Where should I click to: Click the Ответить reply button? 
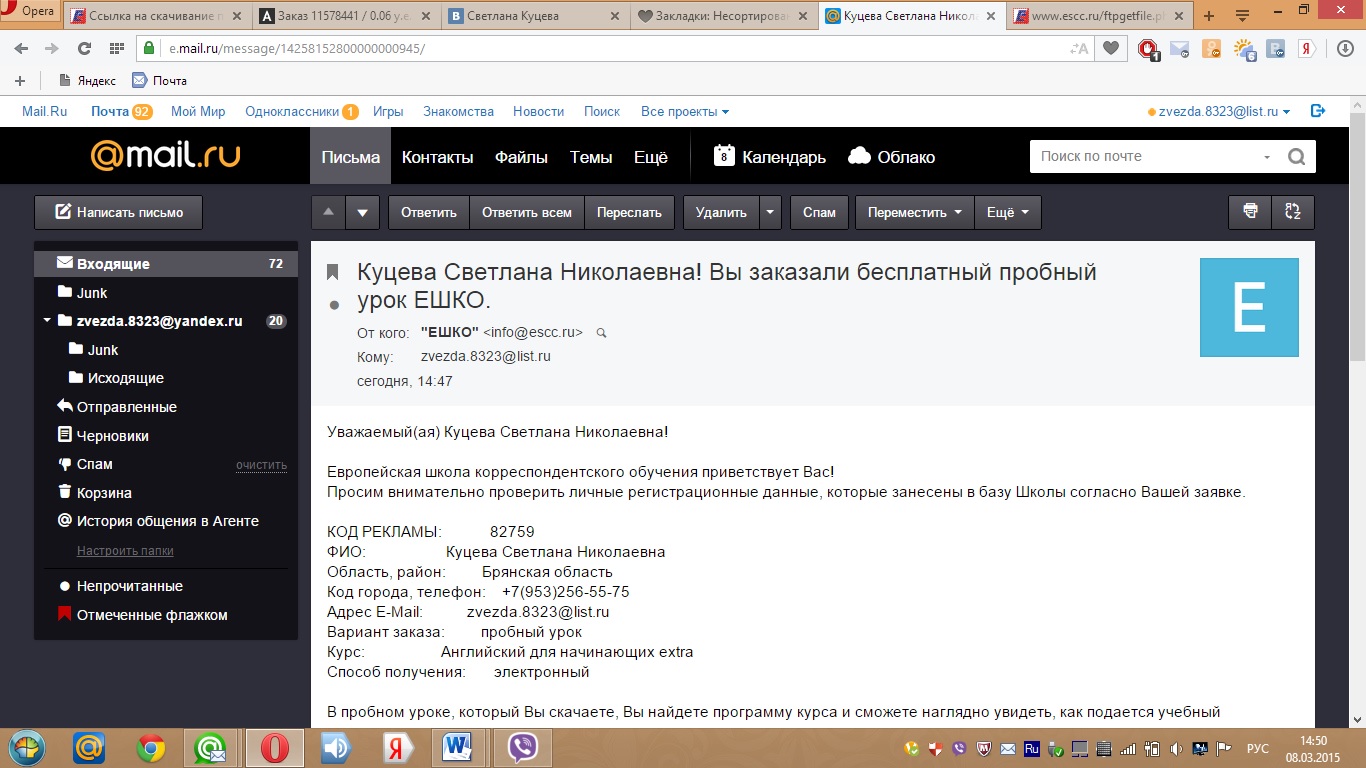pos(429,212)
